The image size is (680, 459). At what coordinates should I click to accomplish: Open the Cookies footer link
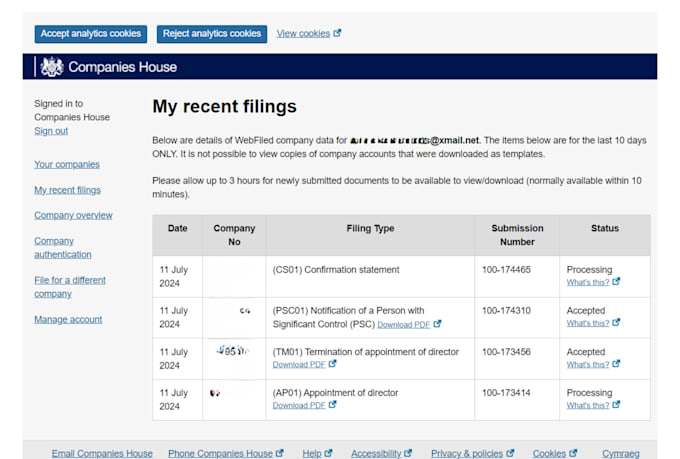[x=549, y=453]
